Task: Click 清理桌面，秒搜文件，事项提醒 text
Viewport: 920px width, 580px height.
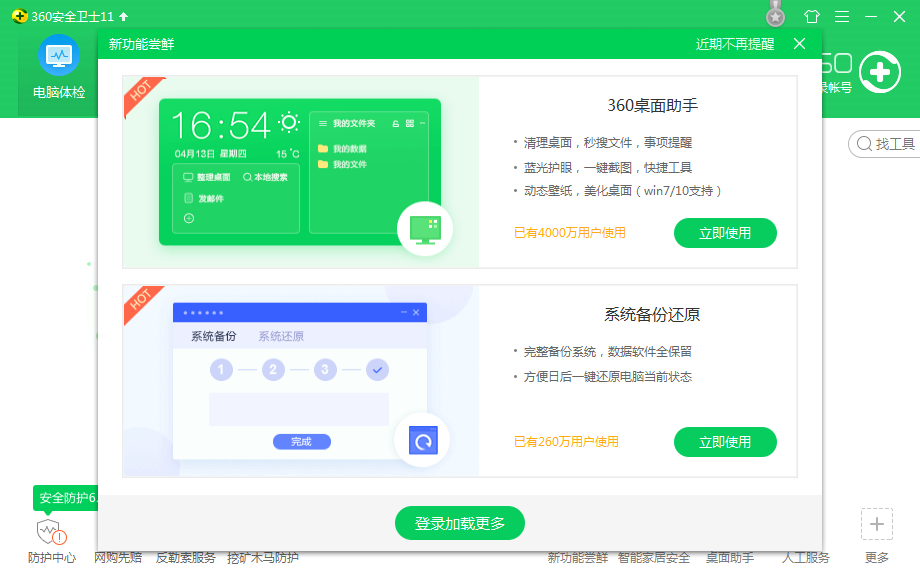Action: click(x=608, y=143)
